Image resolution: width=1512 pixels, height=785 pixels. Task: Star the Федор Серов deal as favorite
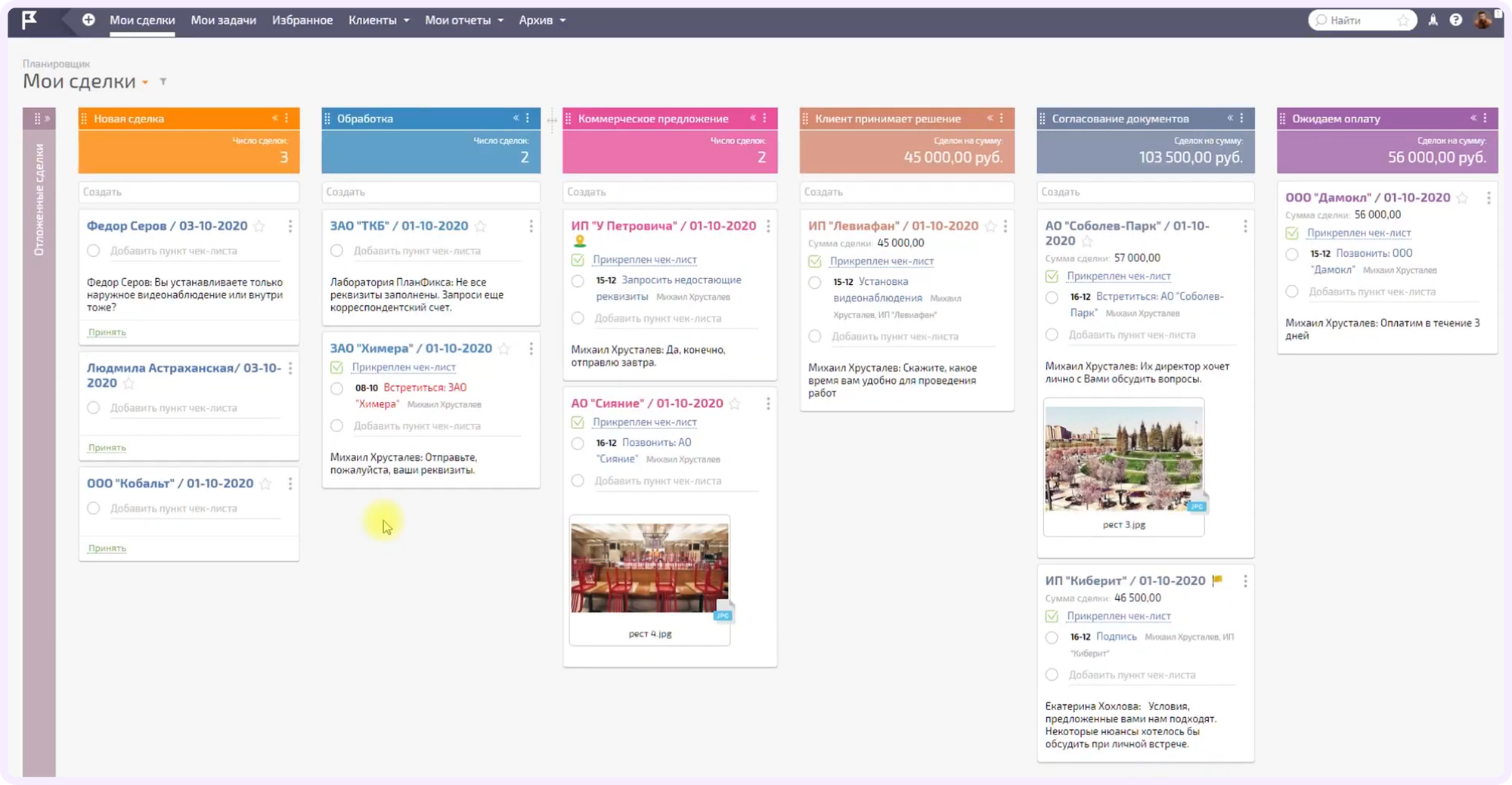click(x=259, y=226)
